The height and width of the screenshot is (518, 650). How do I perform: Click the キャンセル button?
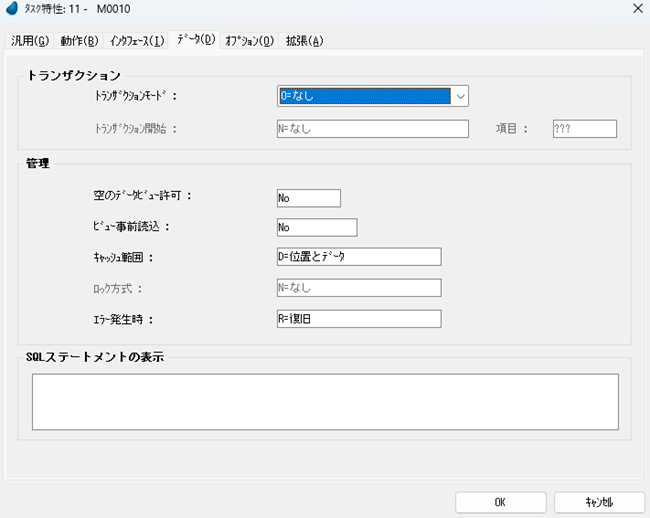pos(599,501)
